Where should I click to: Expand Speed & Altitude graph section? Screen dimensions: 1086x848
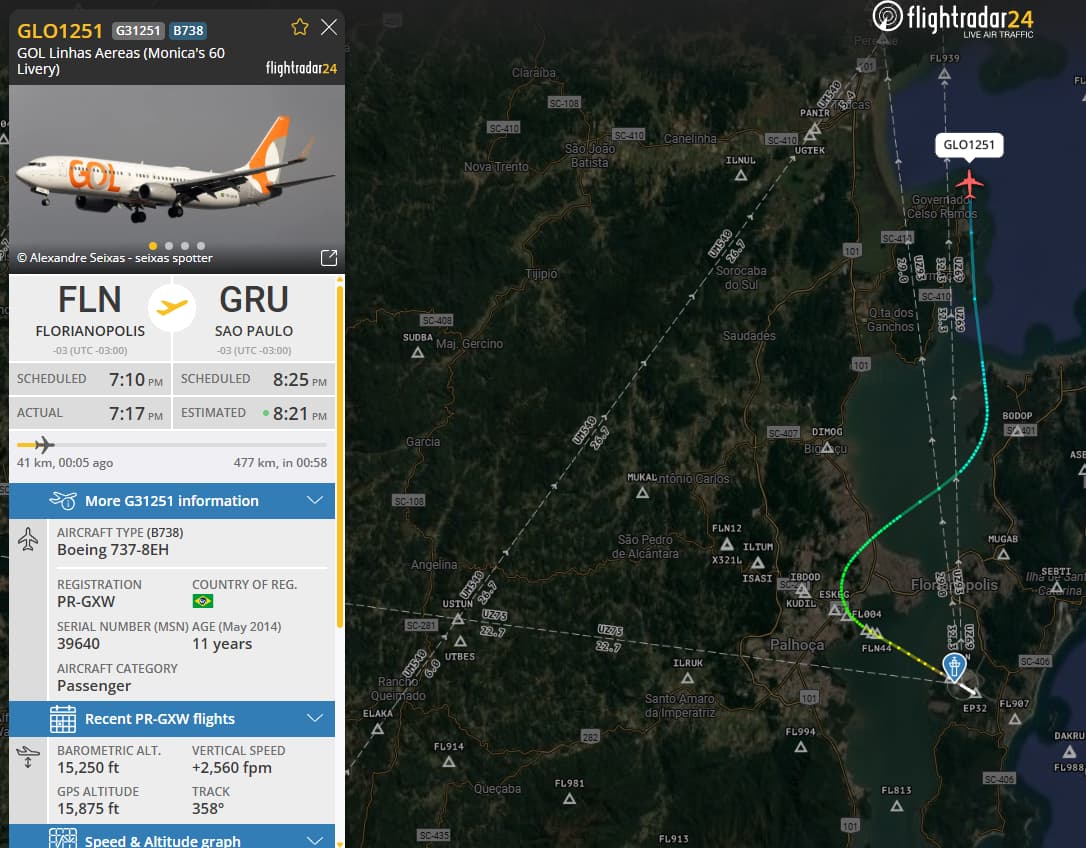[x=172, y=837]
